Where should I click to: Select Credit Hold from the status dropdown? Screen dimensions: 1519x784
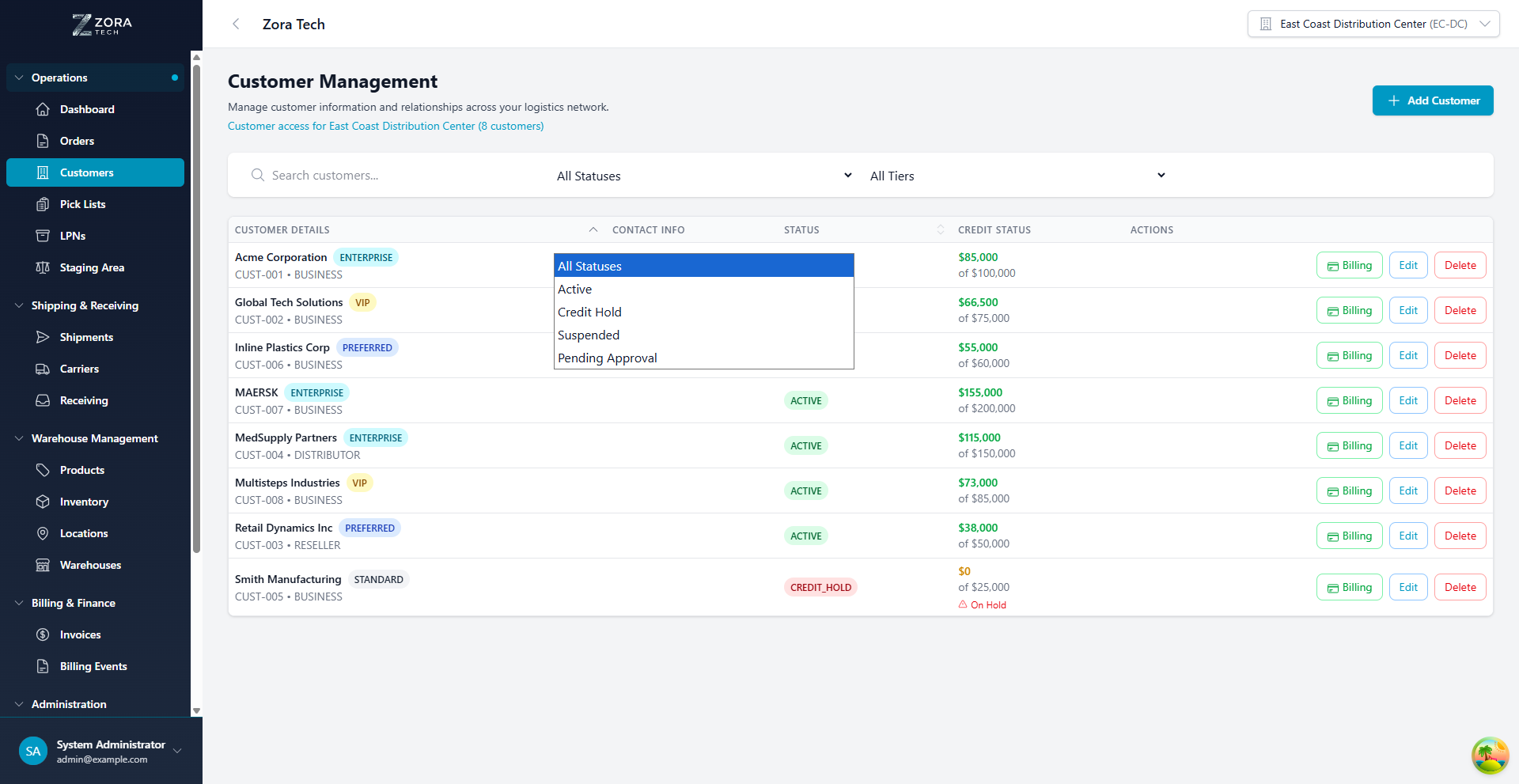click(589, 312)
